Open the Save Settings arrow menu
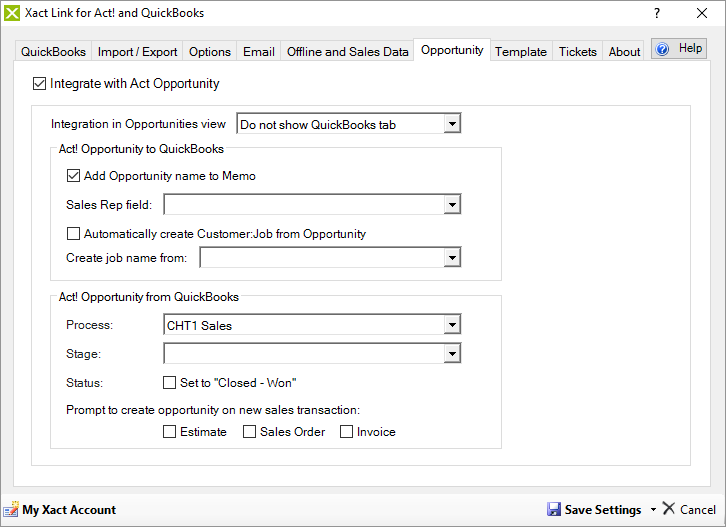726x527 pixels. point(653,509)
